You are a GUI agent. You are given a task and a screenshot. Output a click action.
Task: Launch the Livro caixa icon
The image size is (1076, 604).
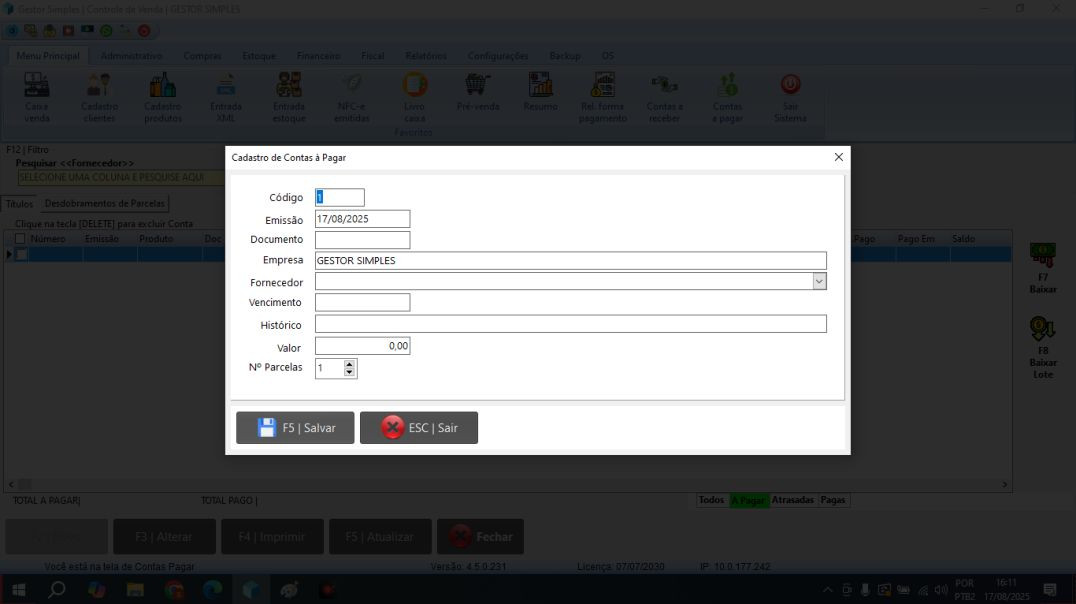(x=414, y=87)
